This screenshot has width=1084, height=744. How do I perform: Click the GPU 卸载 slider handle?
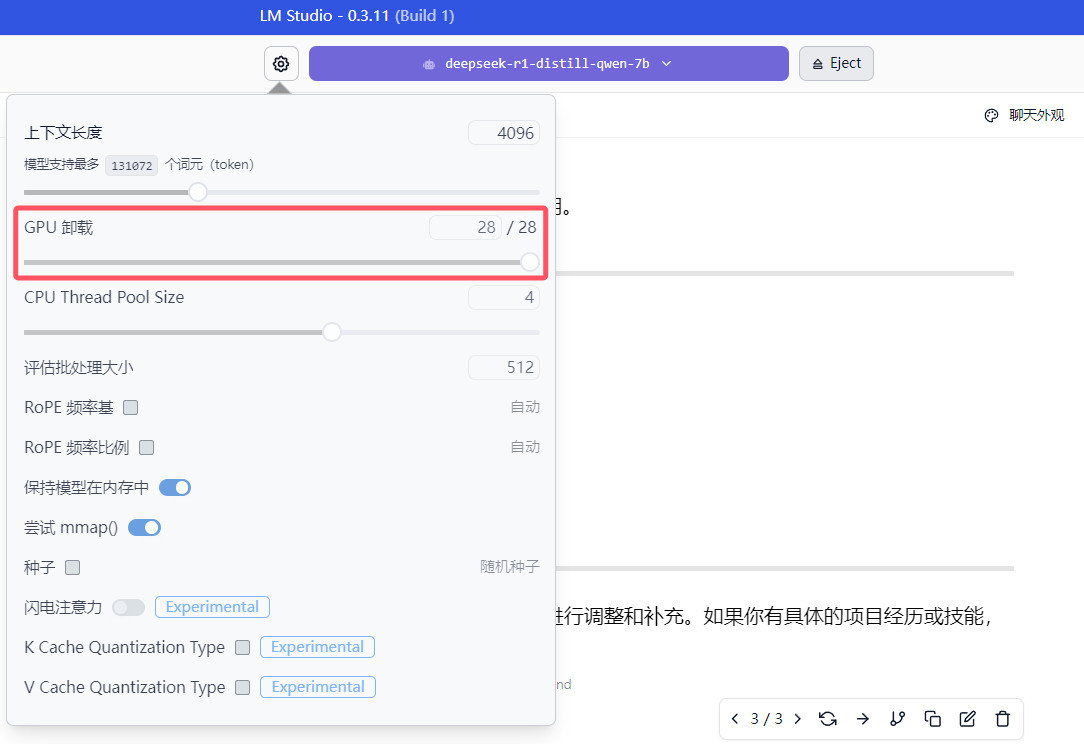click(530, 262)
